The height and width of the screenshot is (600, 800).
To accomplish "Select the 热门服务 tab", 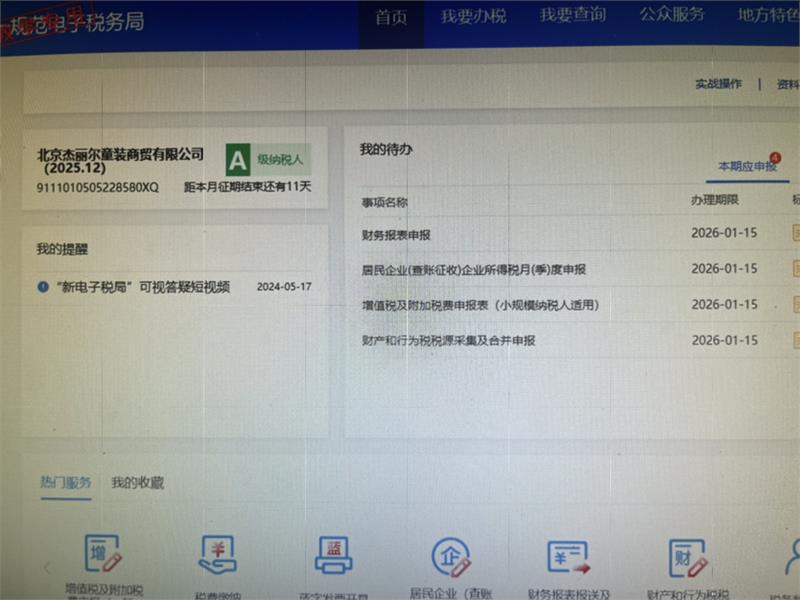I will (x=65, y=483).
